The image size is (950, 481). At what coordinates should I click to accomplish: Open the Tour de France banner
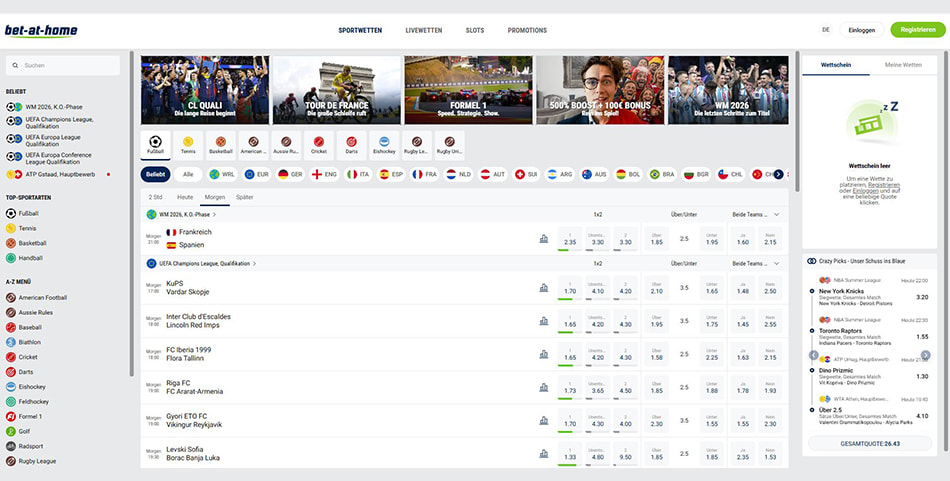[337, 90]
